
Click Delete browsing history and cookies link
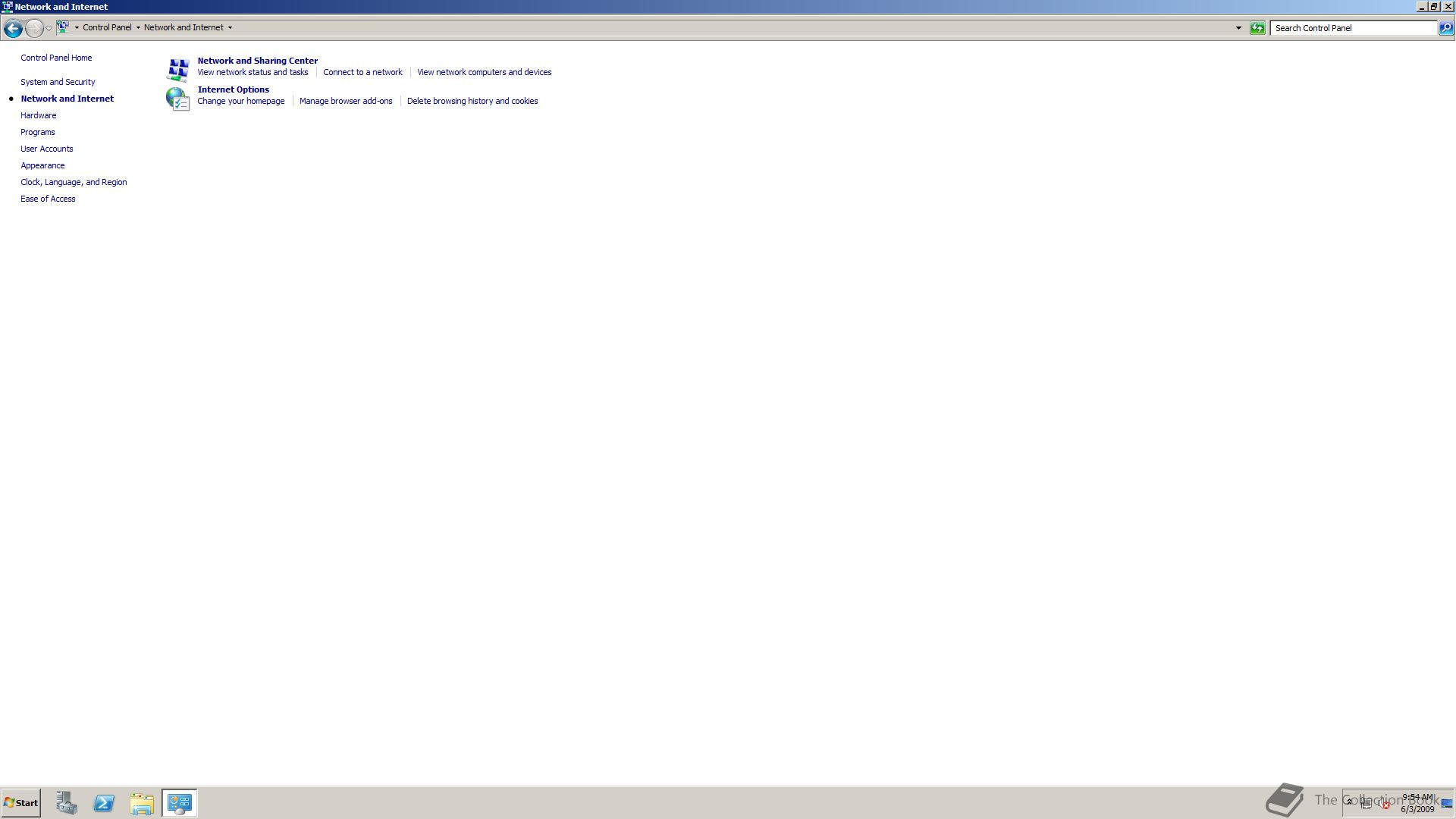[472, 101]
